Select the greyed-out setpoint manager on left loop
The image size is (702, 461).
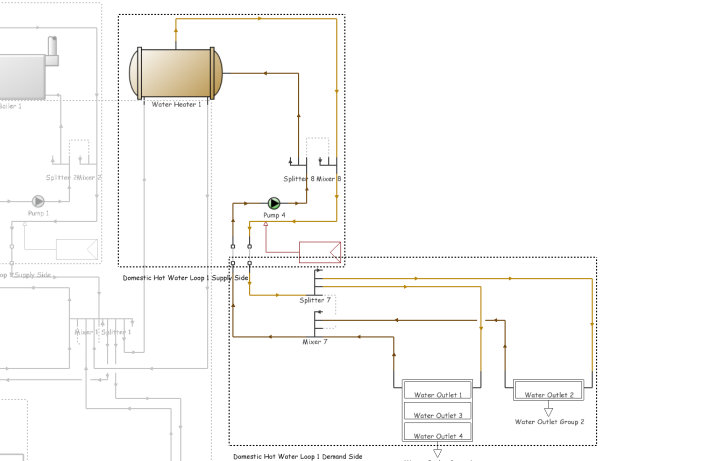[76, 249]
